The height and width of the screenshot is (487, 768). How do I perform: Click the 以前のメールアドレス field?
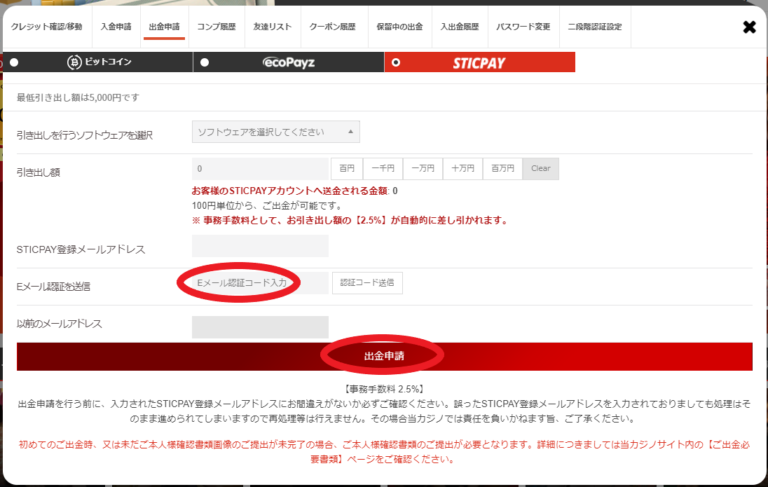click(x=260, y=327)
